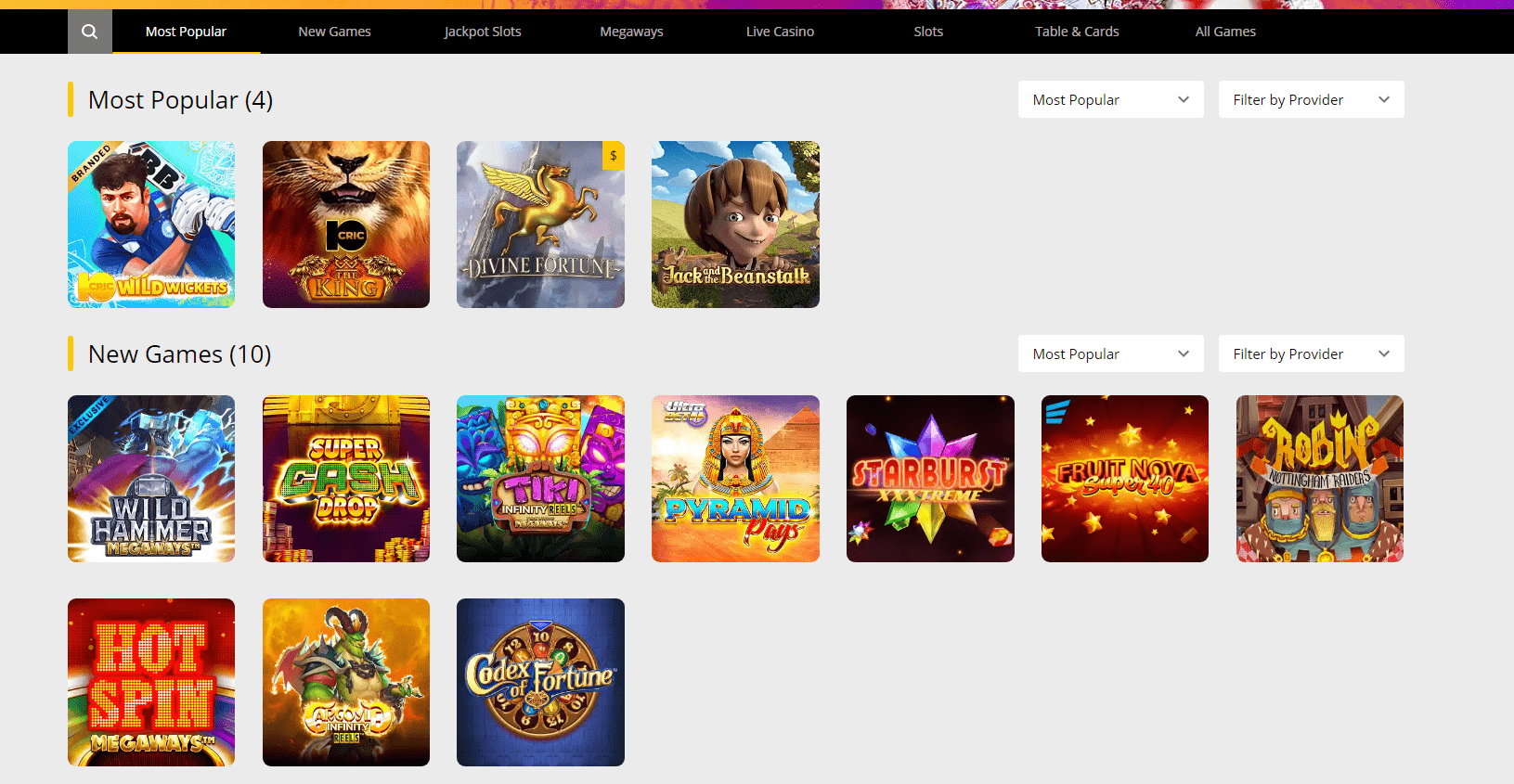
Task: Open the Super Cash Drop game
Action: (x=346, y=479)
